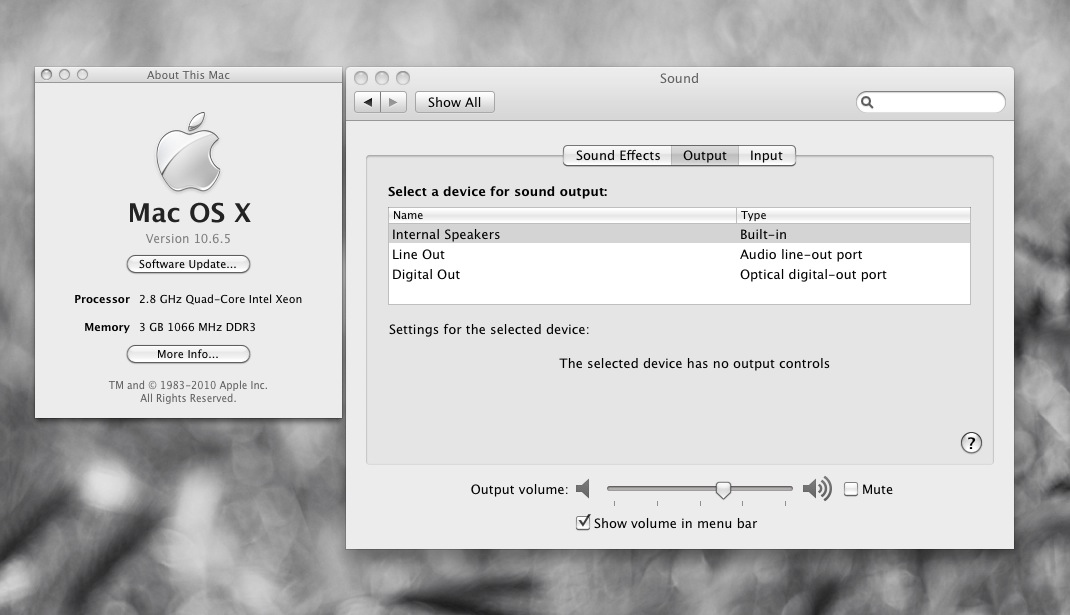Select the Output tab
Viewport: 1070px width, 615px height.
(x=704, y=155)
